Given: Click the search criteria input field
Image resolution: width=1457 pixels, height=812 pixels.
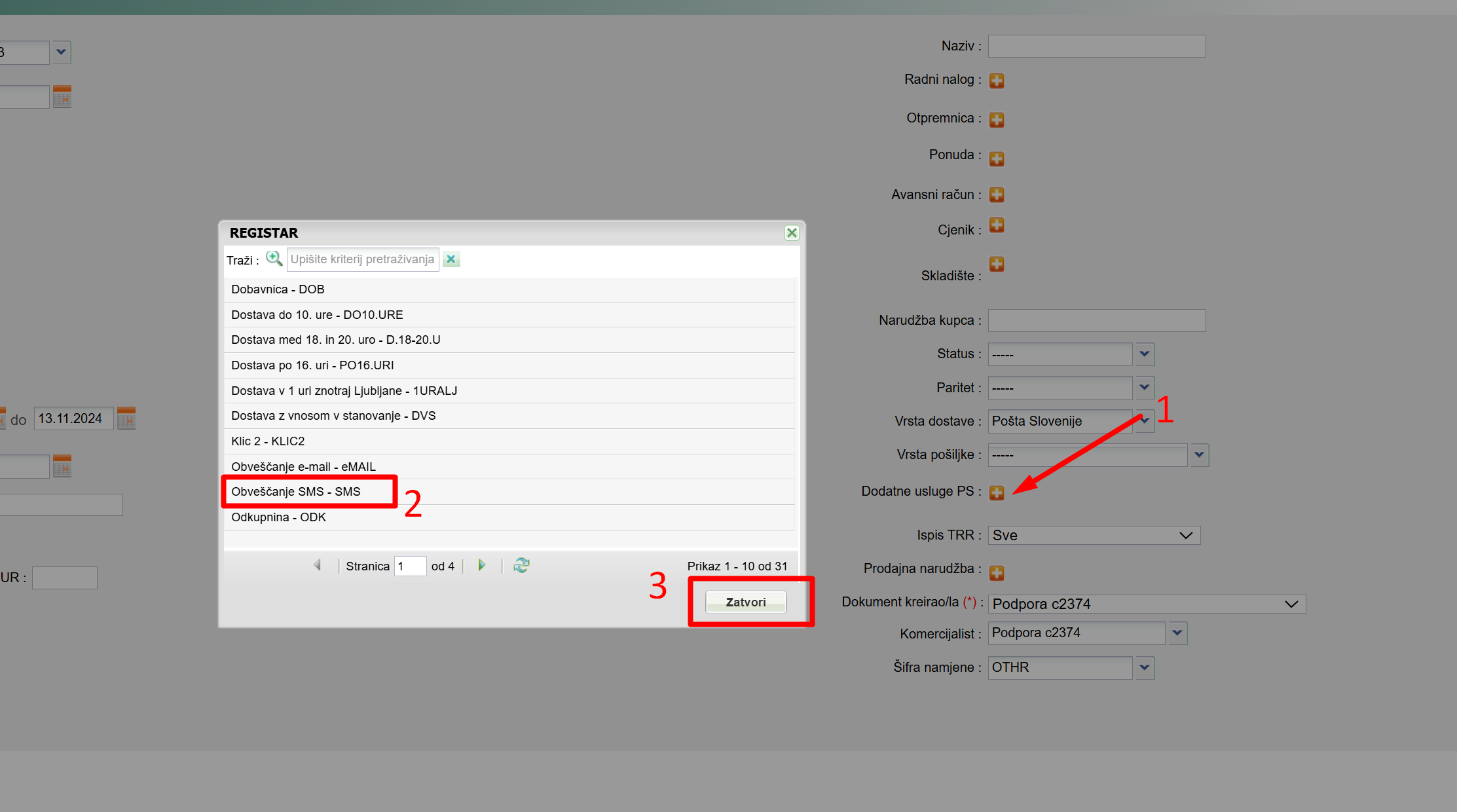Looking at the screenshot, I should point(362,259).
